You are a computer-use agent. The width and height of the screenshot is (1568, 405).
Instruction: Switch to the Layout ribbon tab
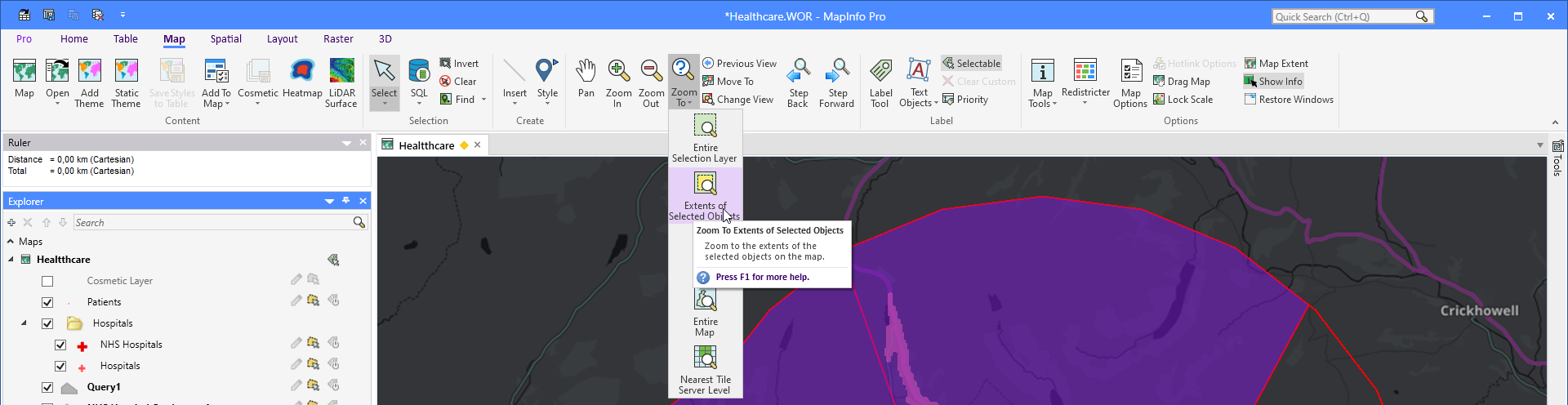282,38
